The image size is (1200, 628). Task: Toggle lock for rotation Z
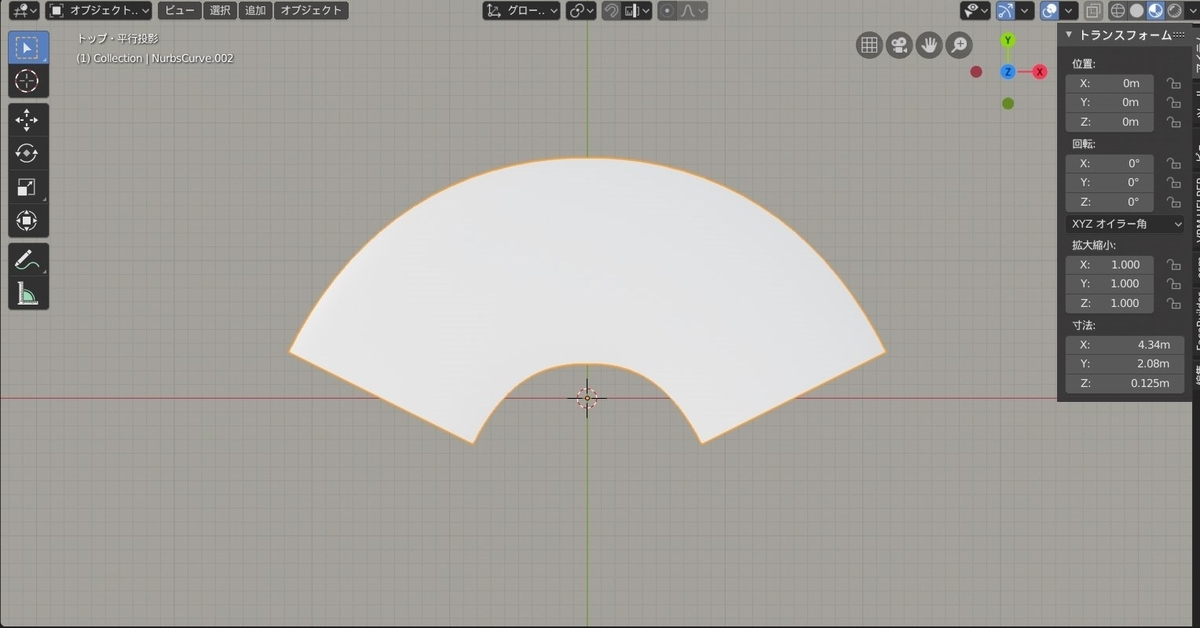pos(1174,202)
